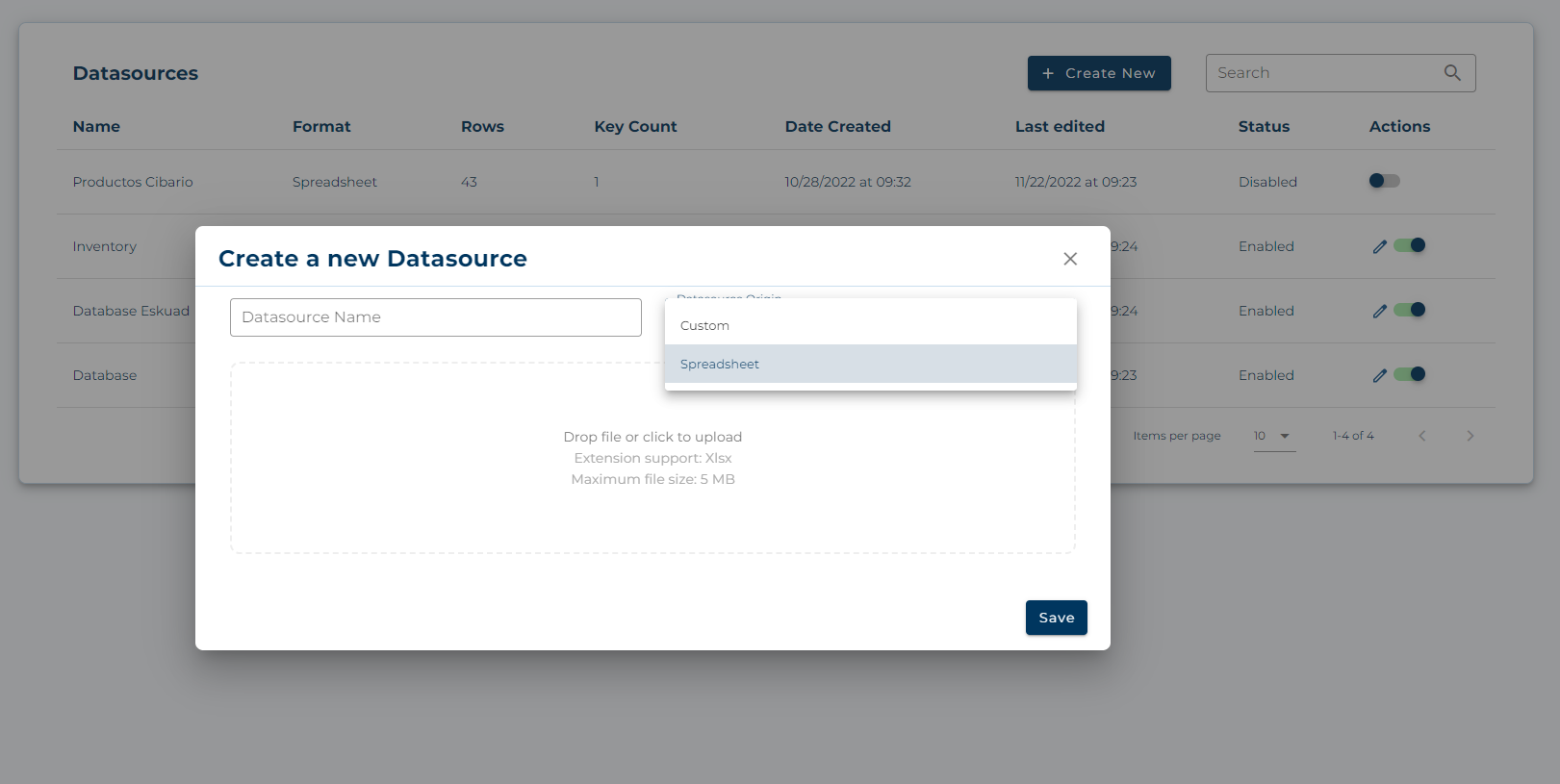The width and height of the screenshot is (1560, 784).
Task: Toggle off the Database Eskuad datasource
Action: click(x=1410, y=310)
